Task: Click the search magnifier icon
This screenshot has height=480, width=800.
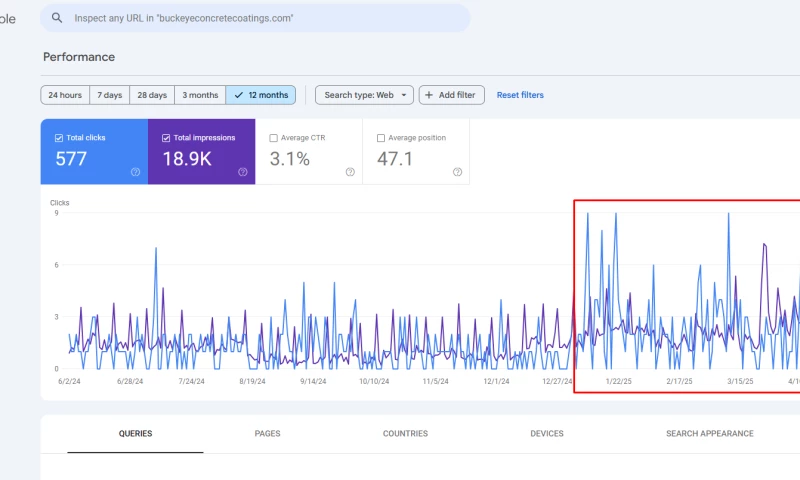Action: click(x=57, y=18)
